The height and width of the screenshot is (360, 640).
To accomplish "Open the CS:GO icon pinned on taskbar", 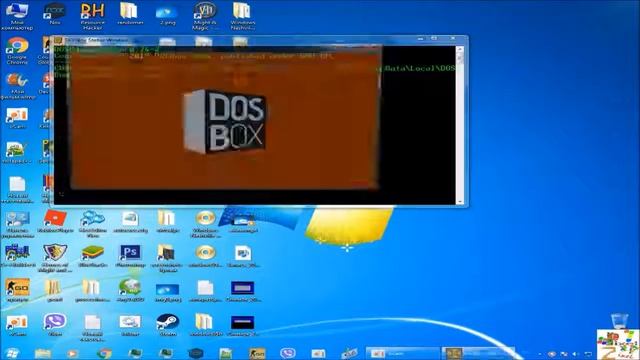I will pos(257,353).
